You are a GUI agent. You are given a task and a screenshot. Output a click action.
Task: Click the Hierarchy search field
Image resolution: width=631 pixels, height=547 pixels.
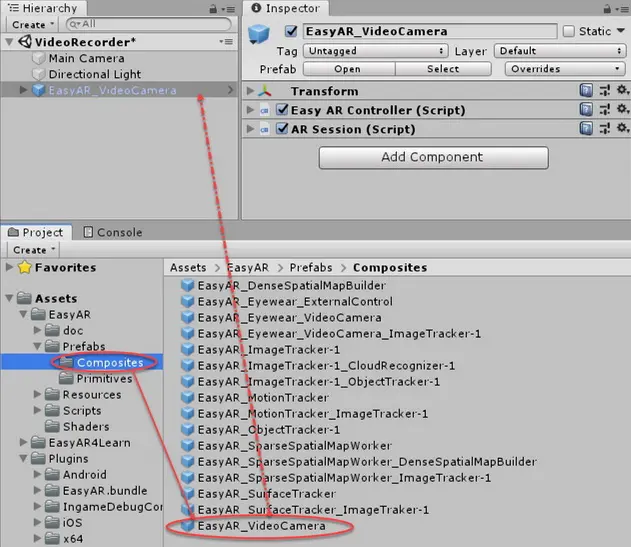[x=148, y=24]
